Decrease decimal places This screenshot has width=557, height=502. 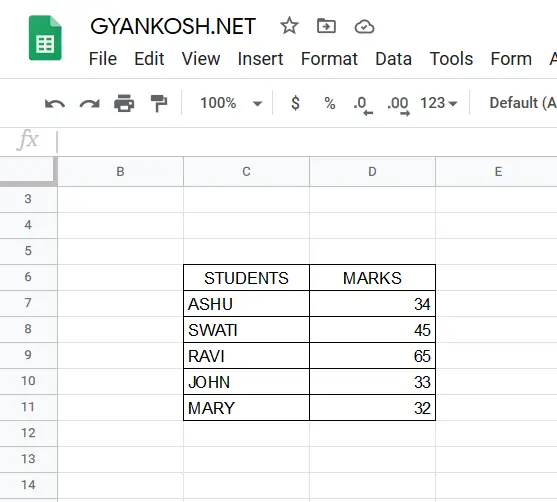pyautogui.click(x=363, y=105)
